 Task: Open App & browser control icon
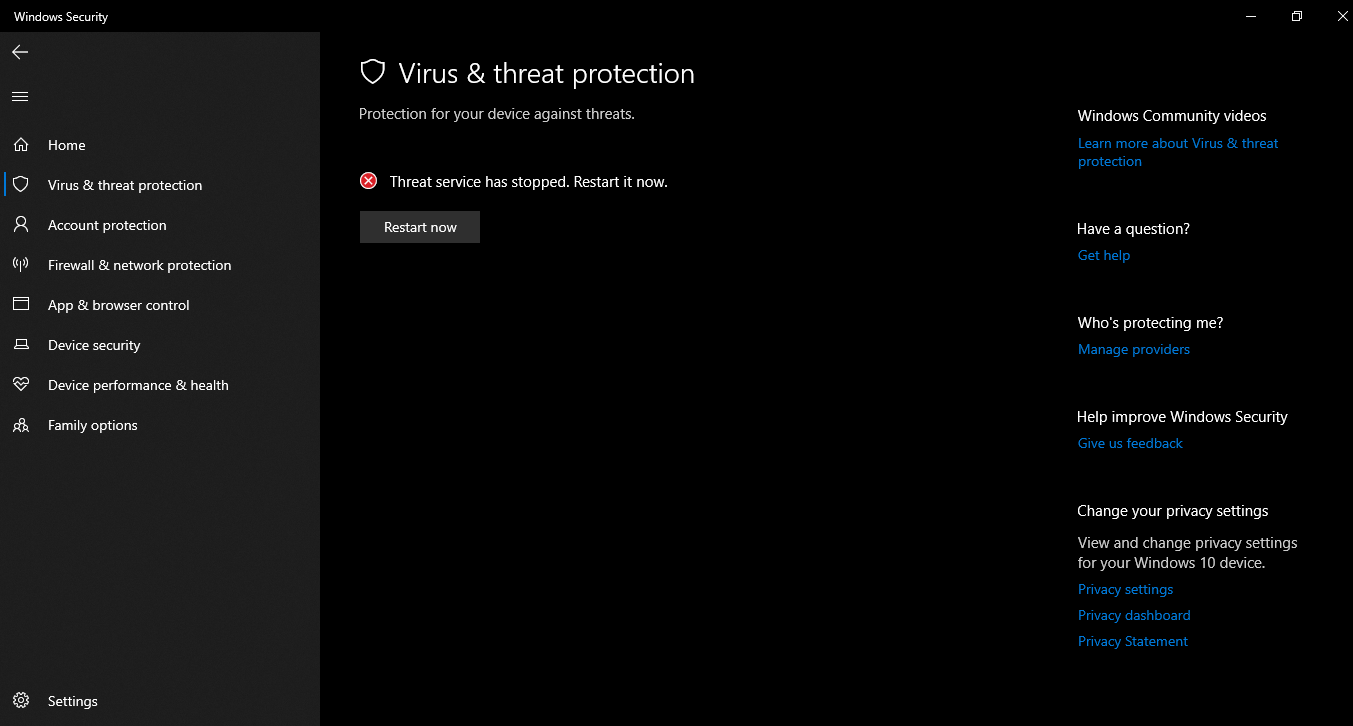tap(21, 305)
